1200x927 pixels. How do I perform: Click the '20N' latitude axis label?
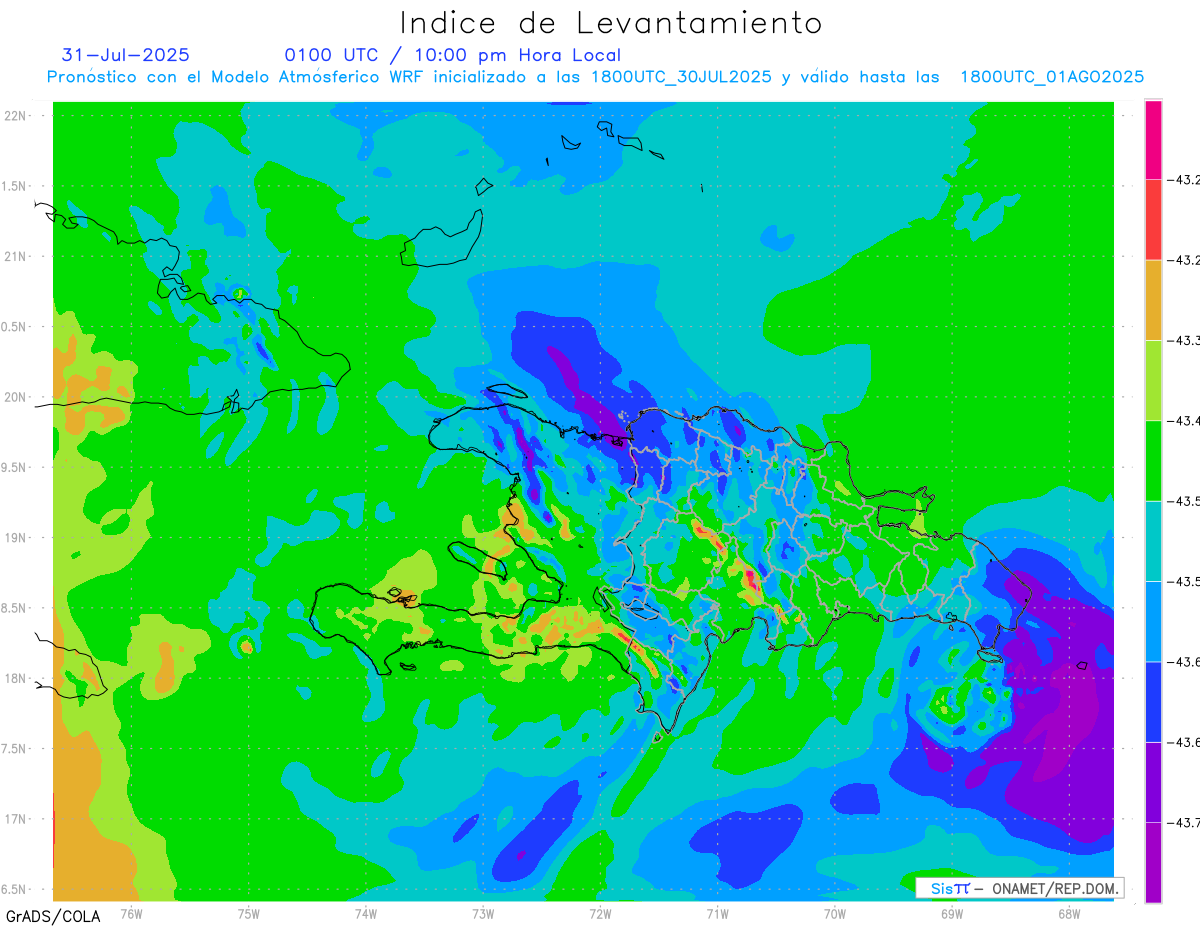(17, 397)
